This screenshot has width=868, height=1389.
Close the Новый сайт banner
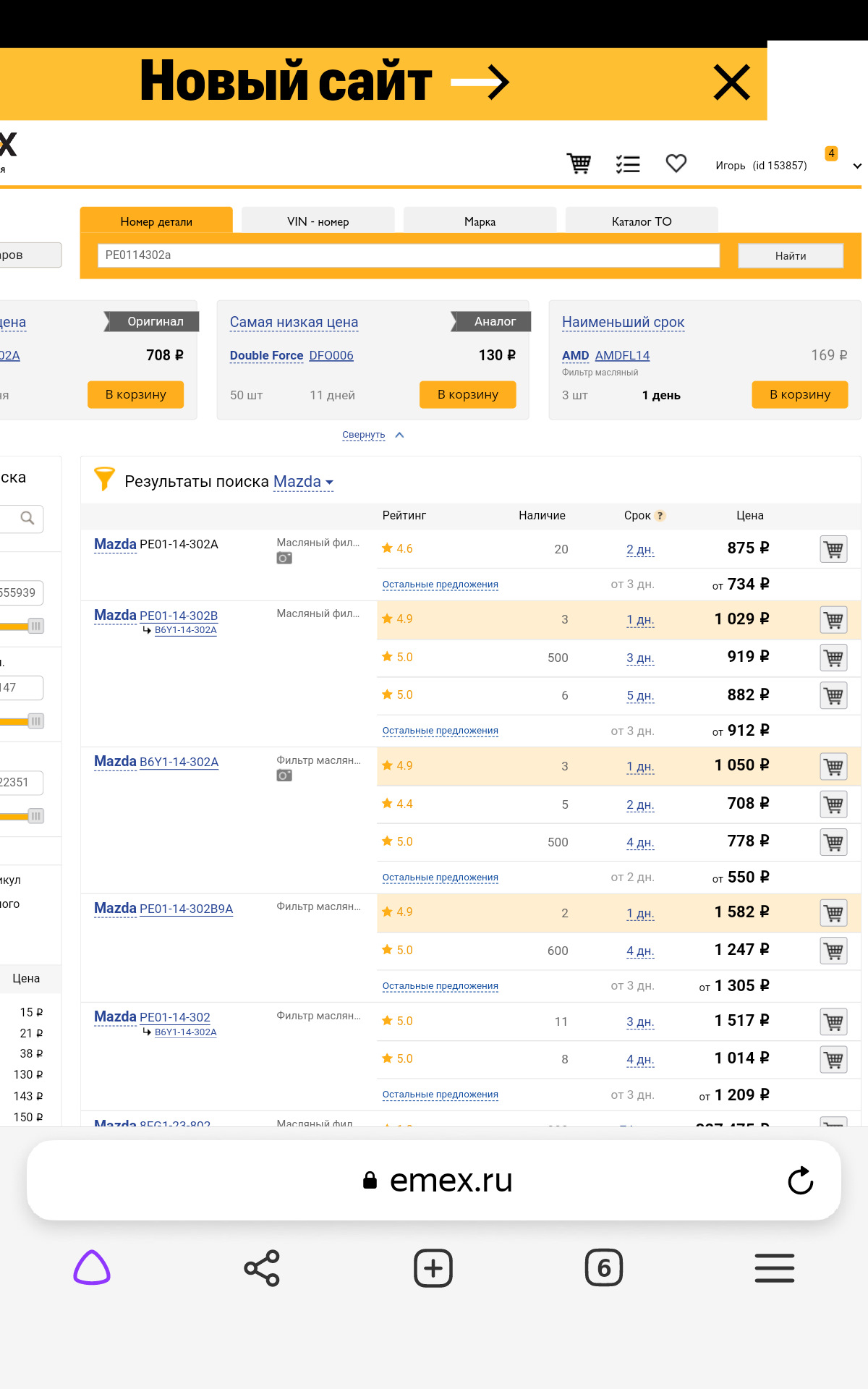(731, 82)
